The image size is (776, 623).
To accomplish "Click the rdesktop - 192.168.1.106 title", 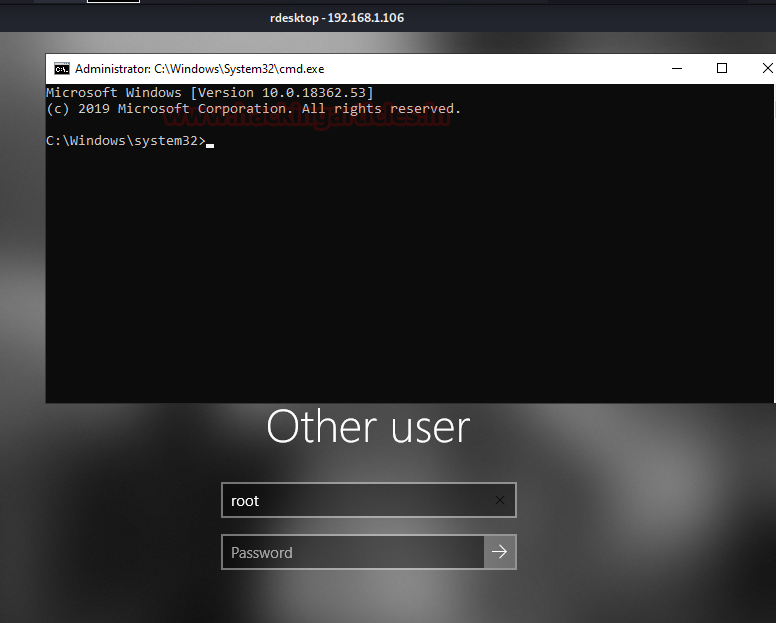I will point(337,18).
